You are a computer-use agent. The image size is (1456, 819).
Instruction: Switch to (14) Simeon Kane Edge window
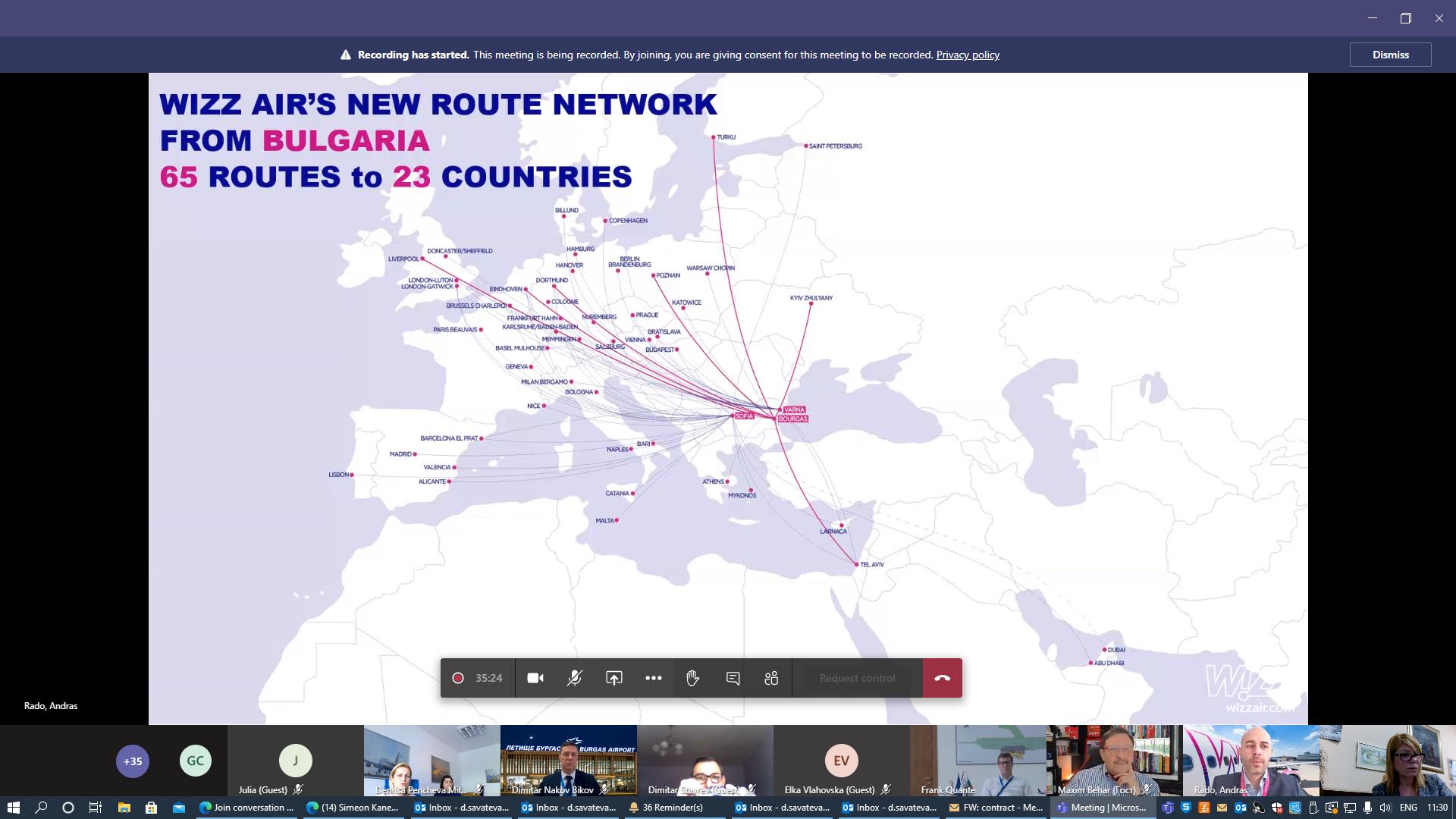pos(353,808)
